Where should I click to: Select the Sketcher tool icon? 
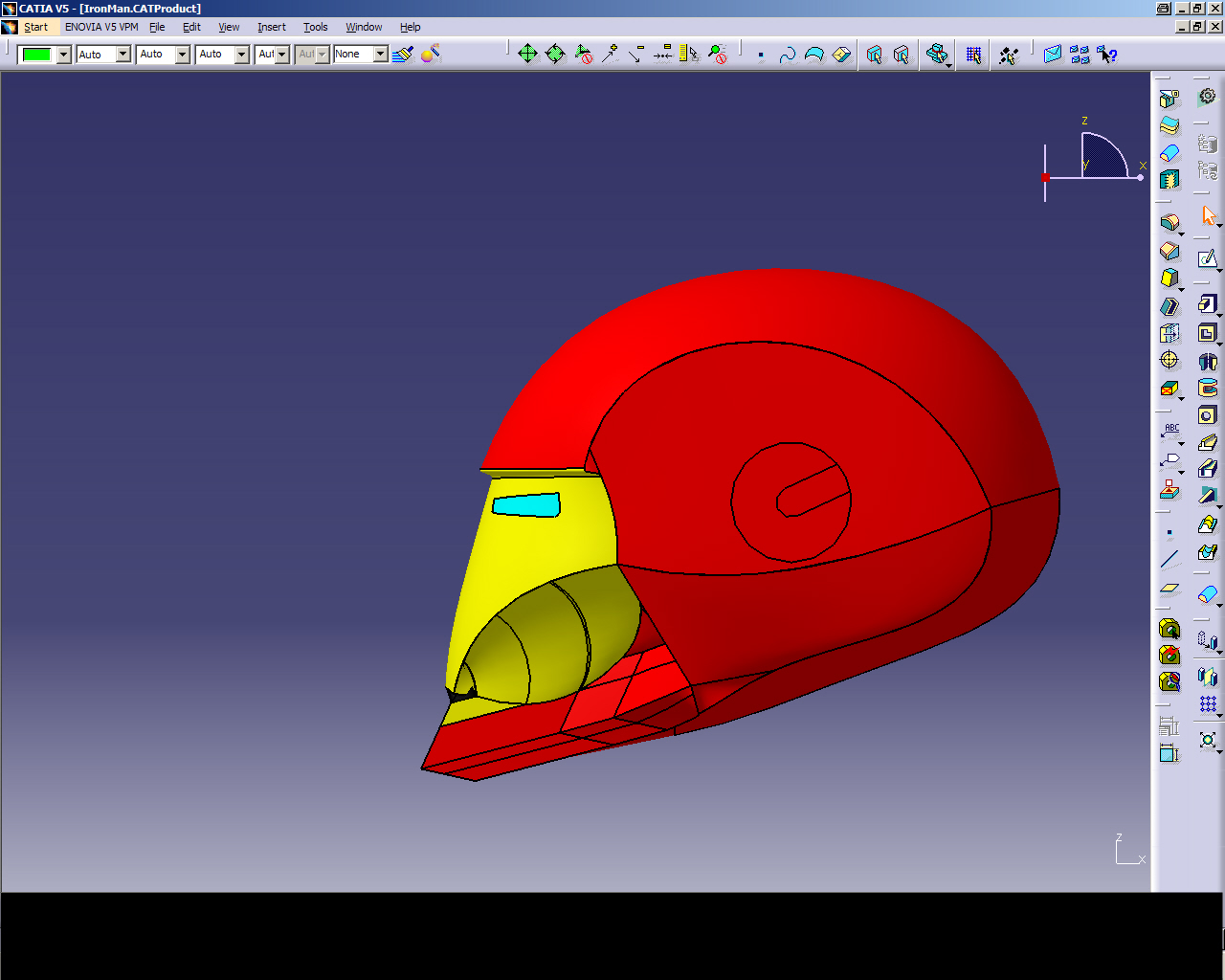pos(1208,259)
